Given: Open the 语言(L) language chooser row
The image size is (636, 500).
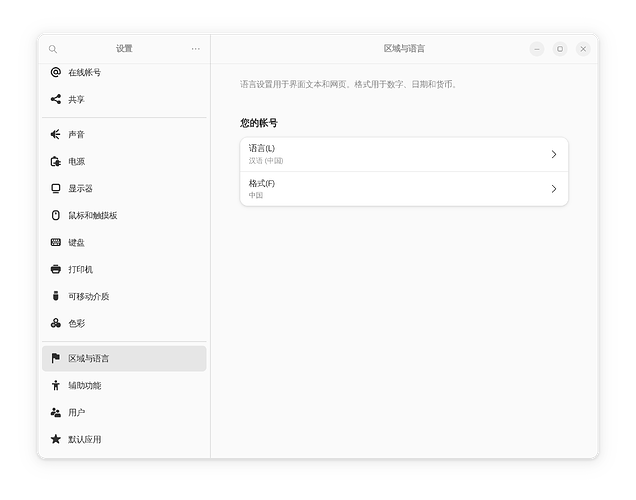Looking at the screenshot, I should (404, 154).
